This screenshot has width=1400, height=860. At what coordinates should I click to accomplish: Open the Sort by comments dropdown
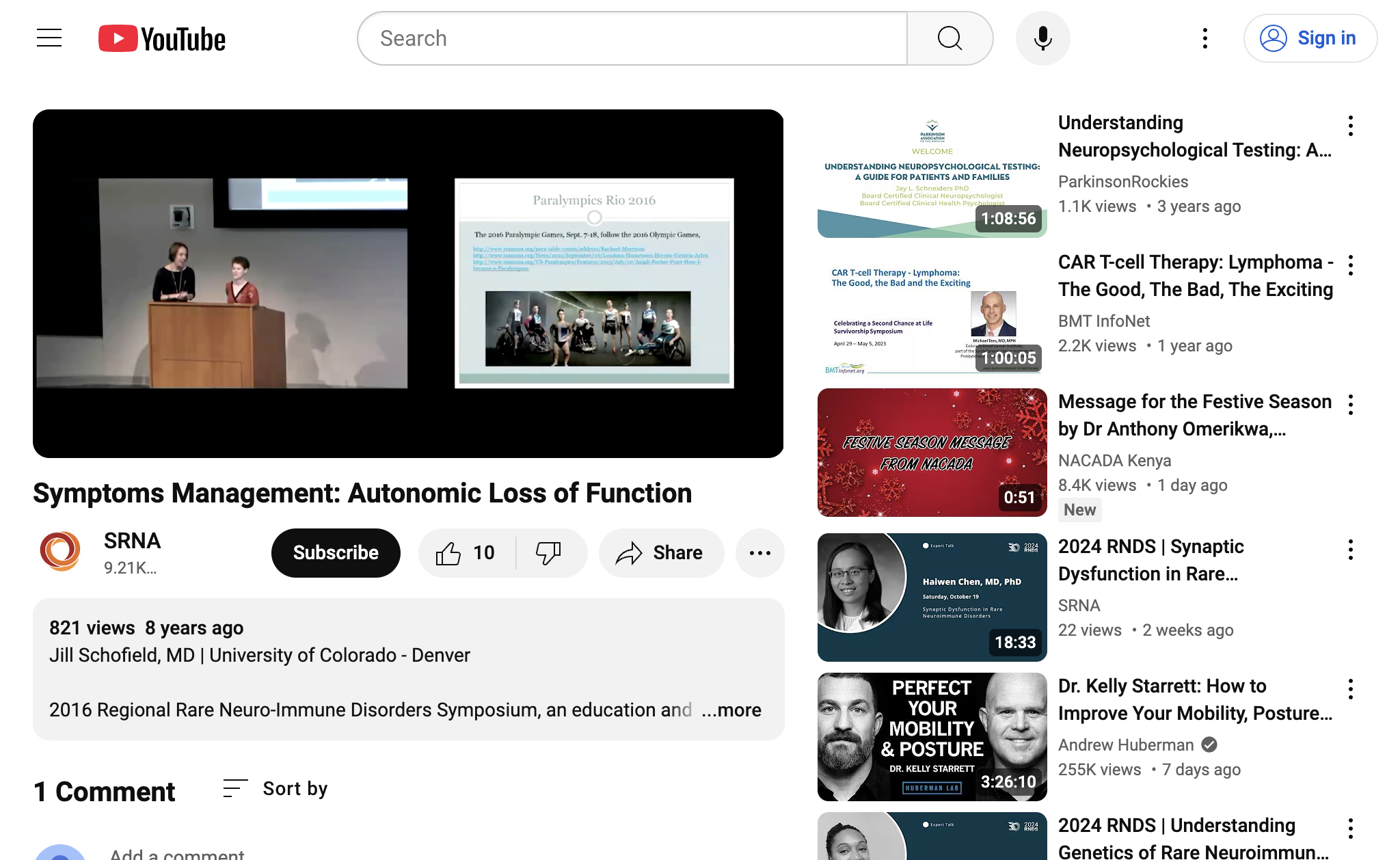275,789
